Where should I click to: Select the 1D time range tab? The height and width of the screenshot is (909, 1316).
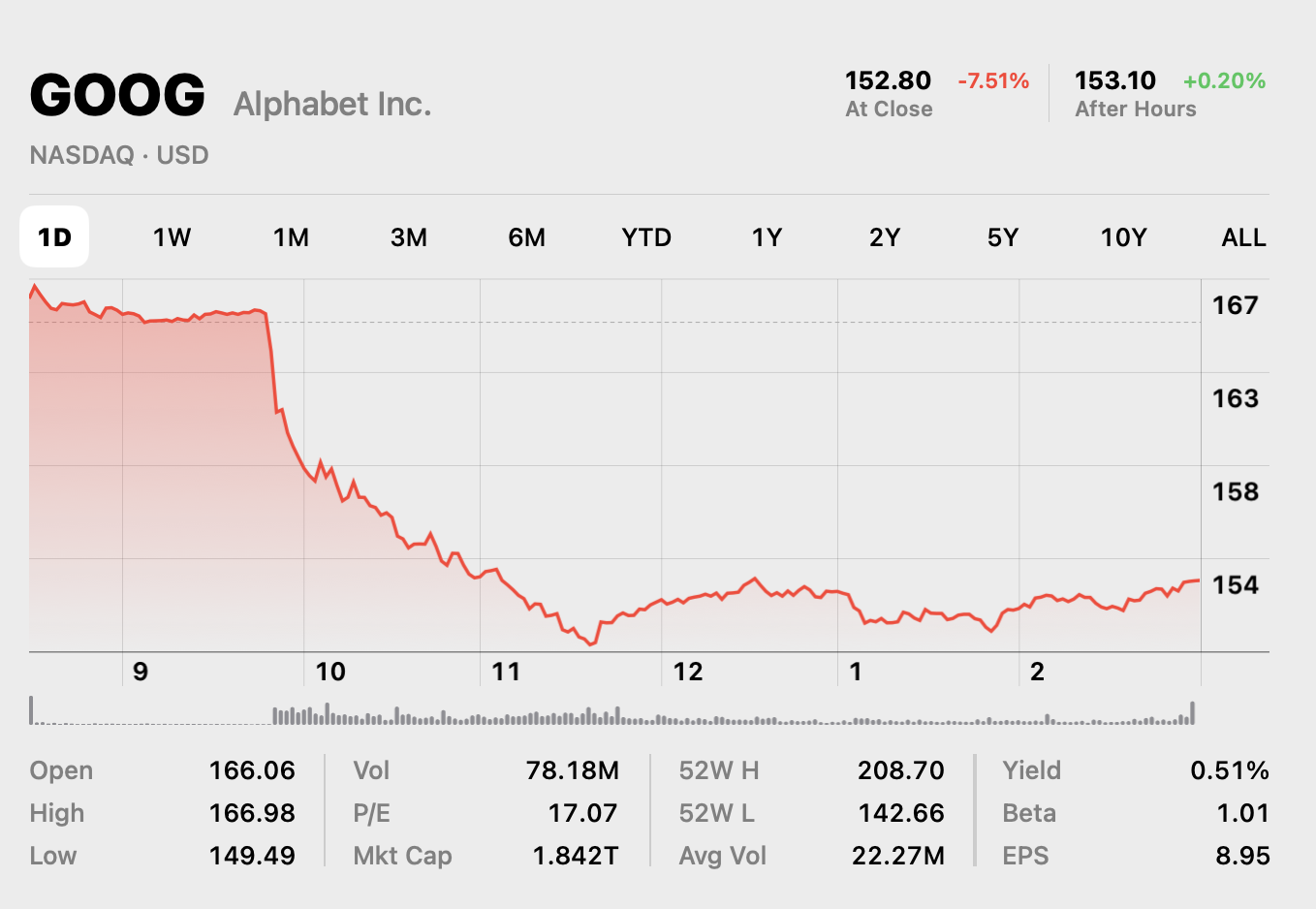tap(54, 236)
